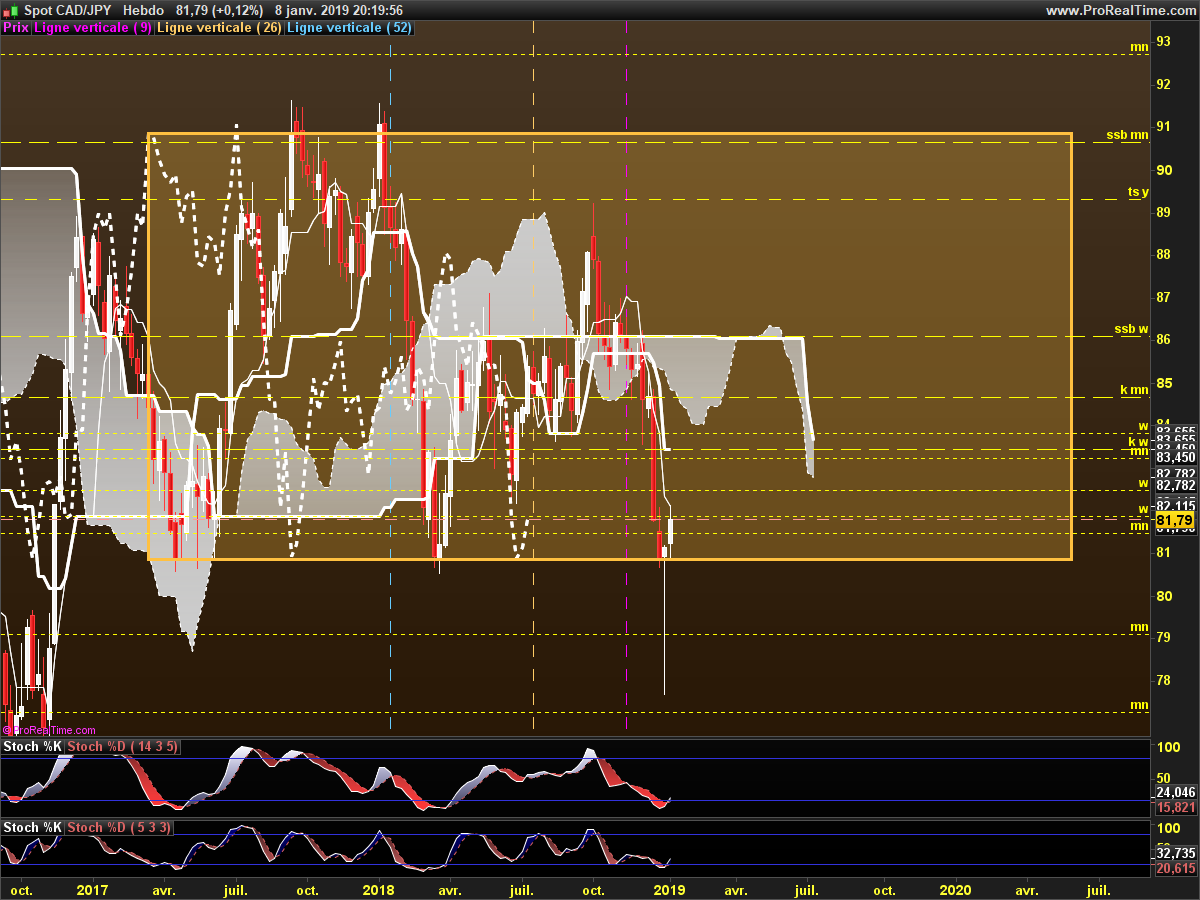Click the 24,046 stochastic value tag
This screenshot has width=1200, height=900.
(1175, 790)
